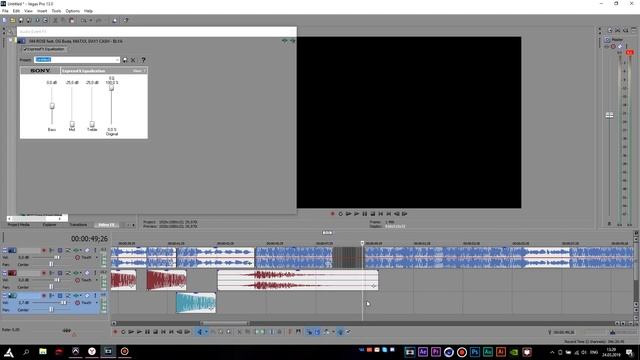Click Mid slider handle in equalizer
Viewport: 640px width, 360px height.
(x=72, y=124)
